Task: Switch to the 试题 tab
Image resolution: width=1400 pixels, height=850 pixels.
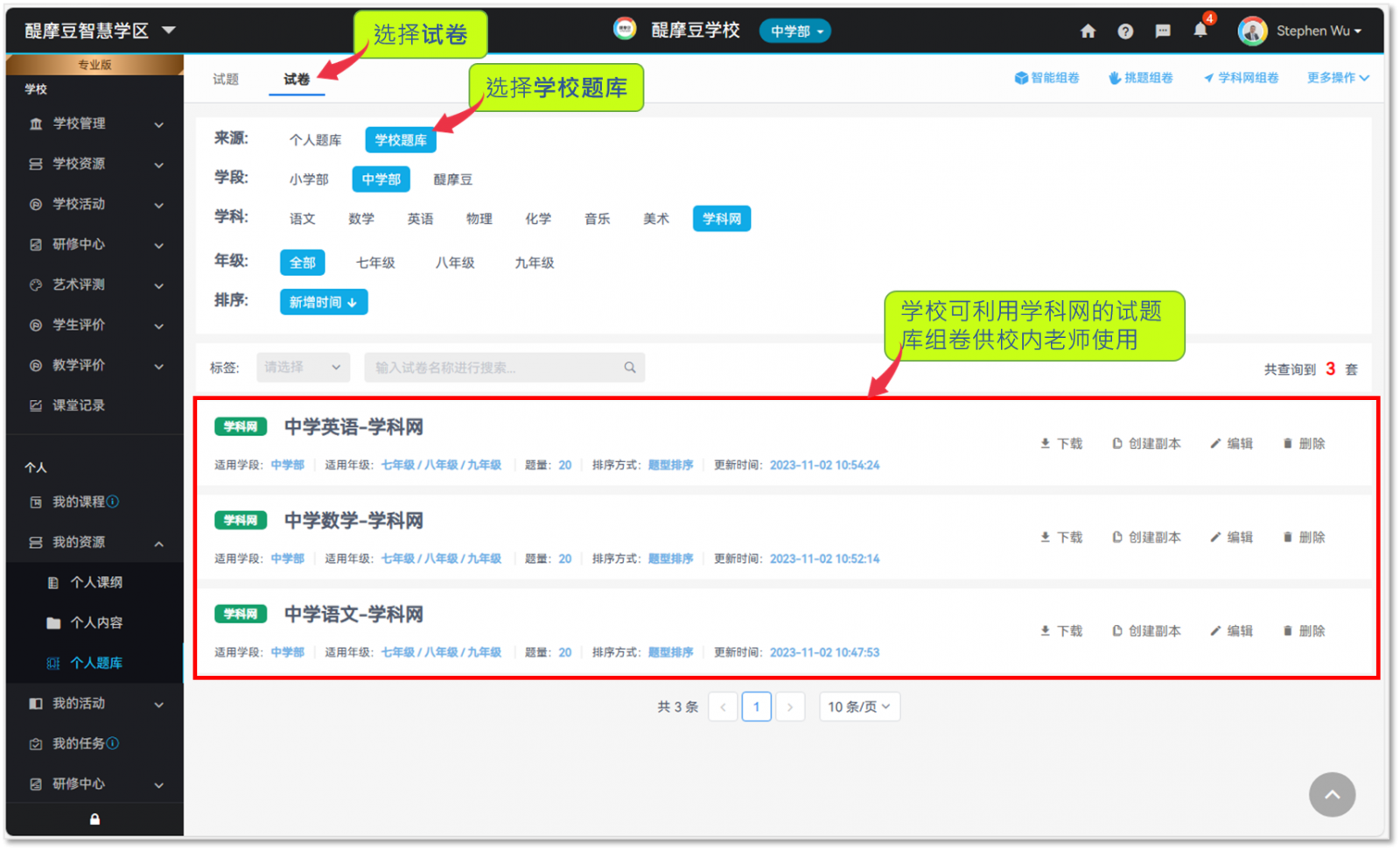Action: pos(226,79)
